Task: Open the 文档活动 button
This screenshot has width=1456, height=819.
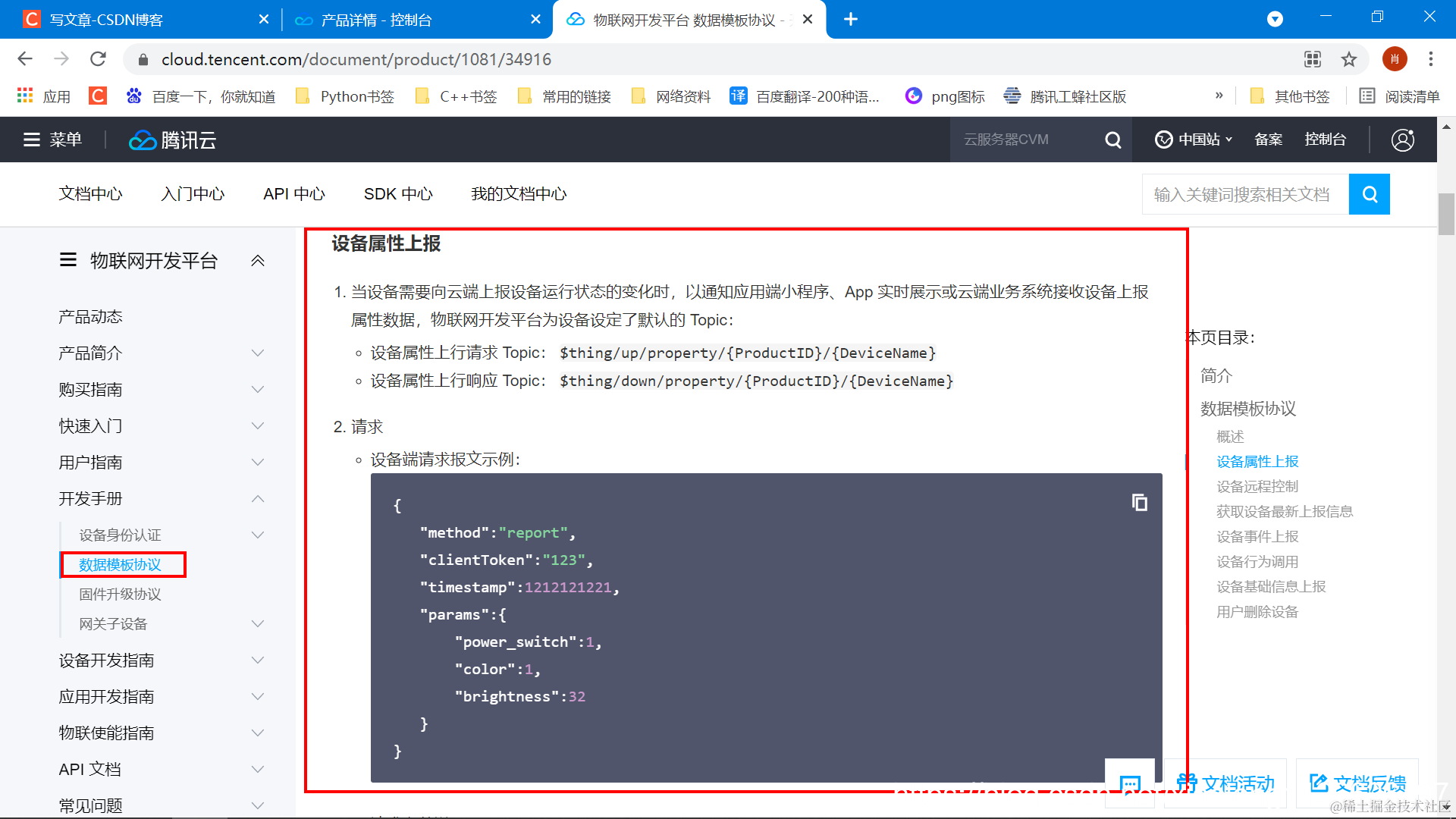Action: pyautogui.click(x=1225, y=783)
